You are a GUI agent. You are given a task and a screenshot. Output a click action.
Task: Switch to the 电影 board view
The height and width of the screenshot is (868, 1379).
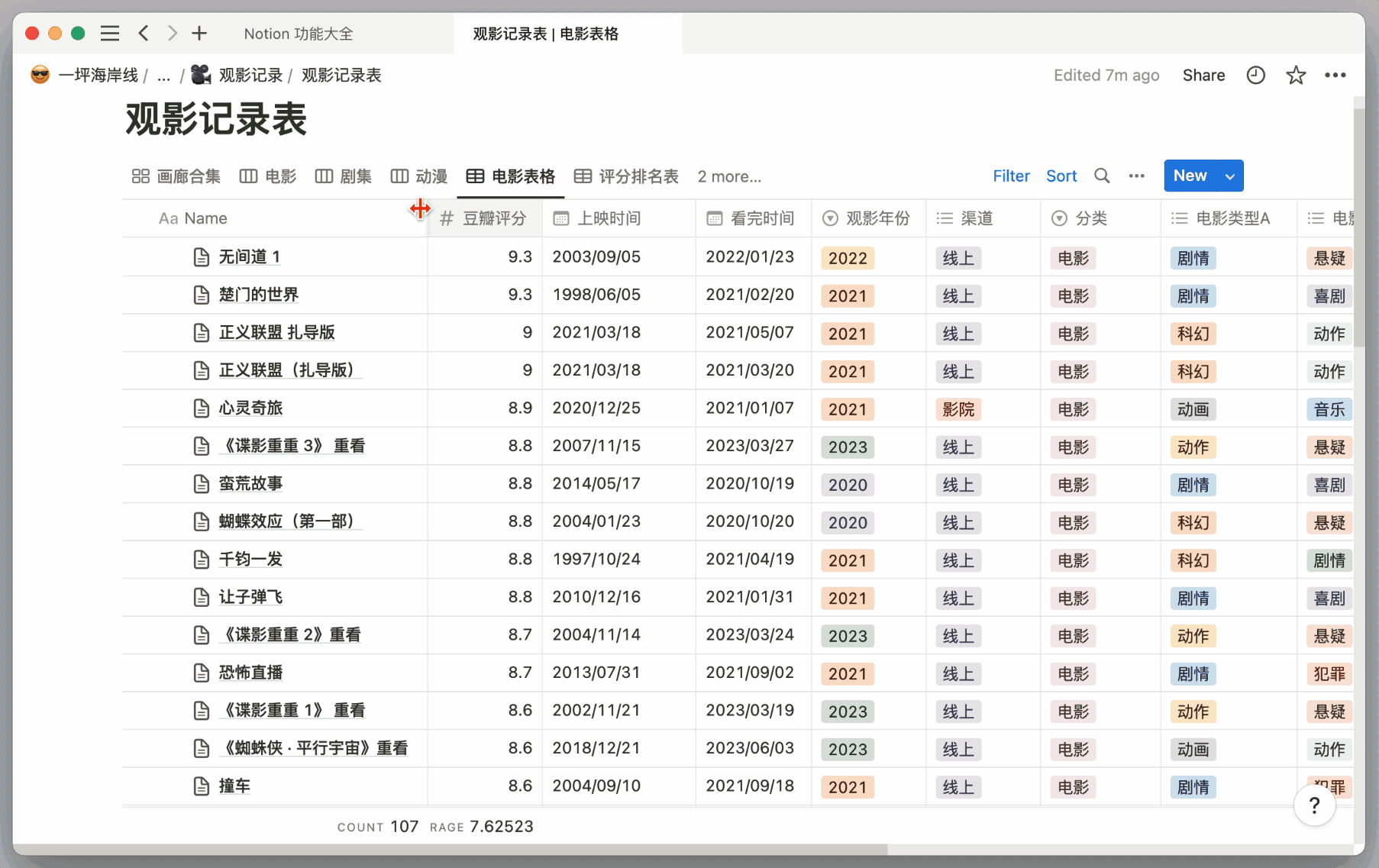point(268,176)
